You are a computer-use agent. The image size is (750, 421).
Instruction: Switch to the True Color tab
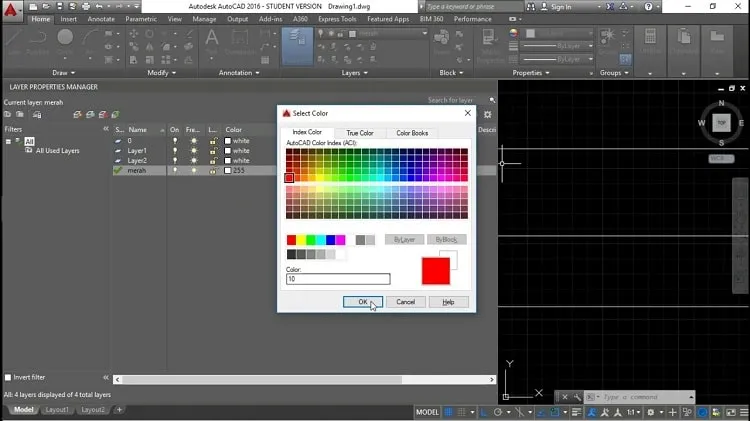point(360,133)
